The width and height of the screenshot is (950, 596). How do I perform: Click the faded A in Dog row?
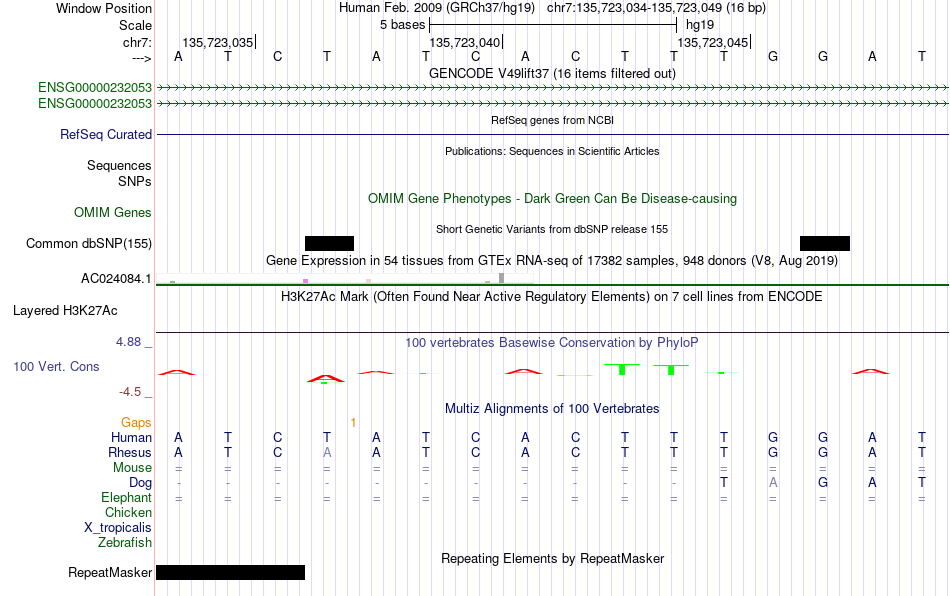[773, 483]
